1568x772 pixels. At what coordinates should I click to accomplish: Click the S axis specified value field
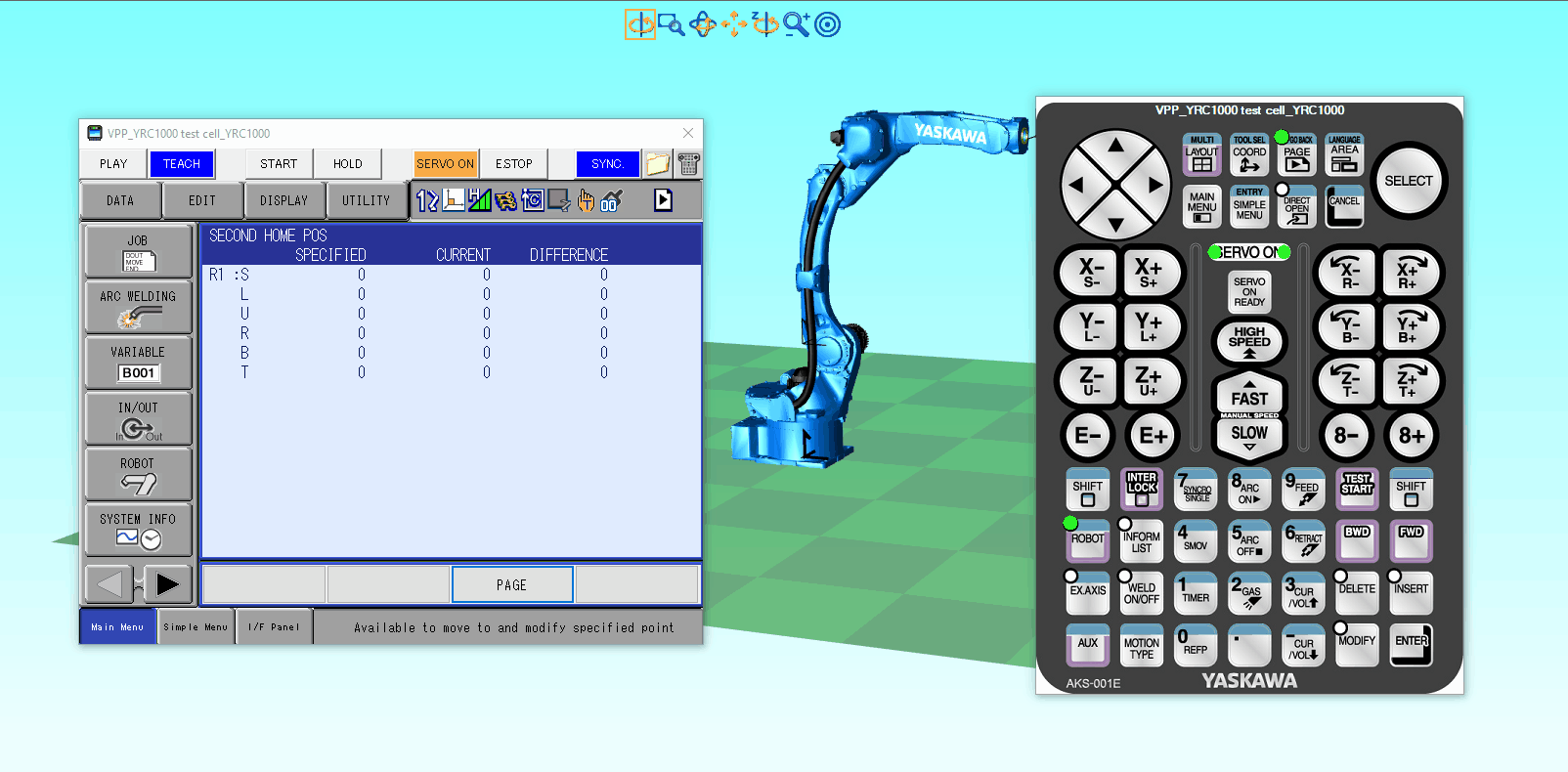coord(362,275)
